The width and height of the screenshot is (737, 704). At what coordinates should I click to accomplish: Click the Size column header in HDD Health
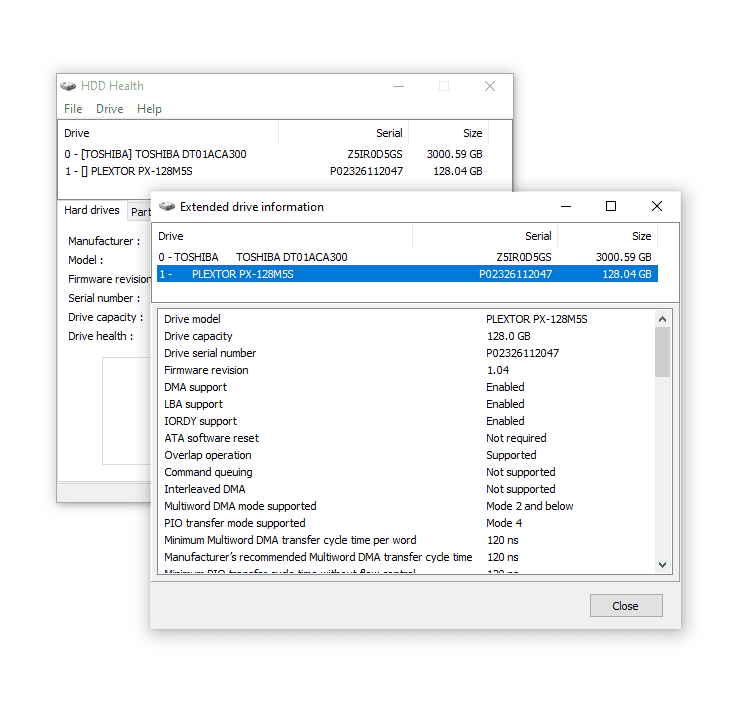[448, 133]
